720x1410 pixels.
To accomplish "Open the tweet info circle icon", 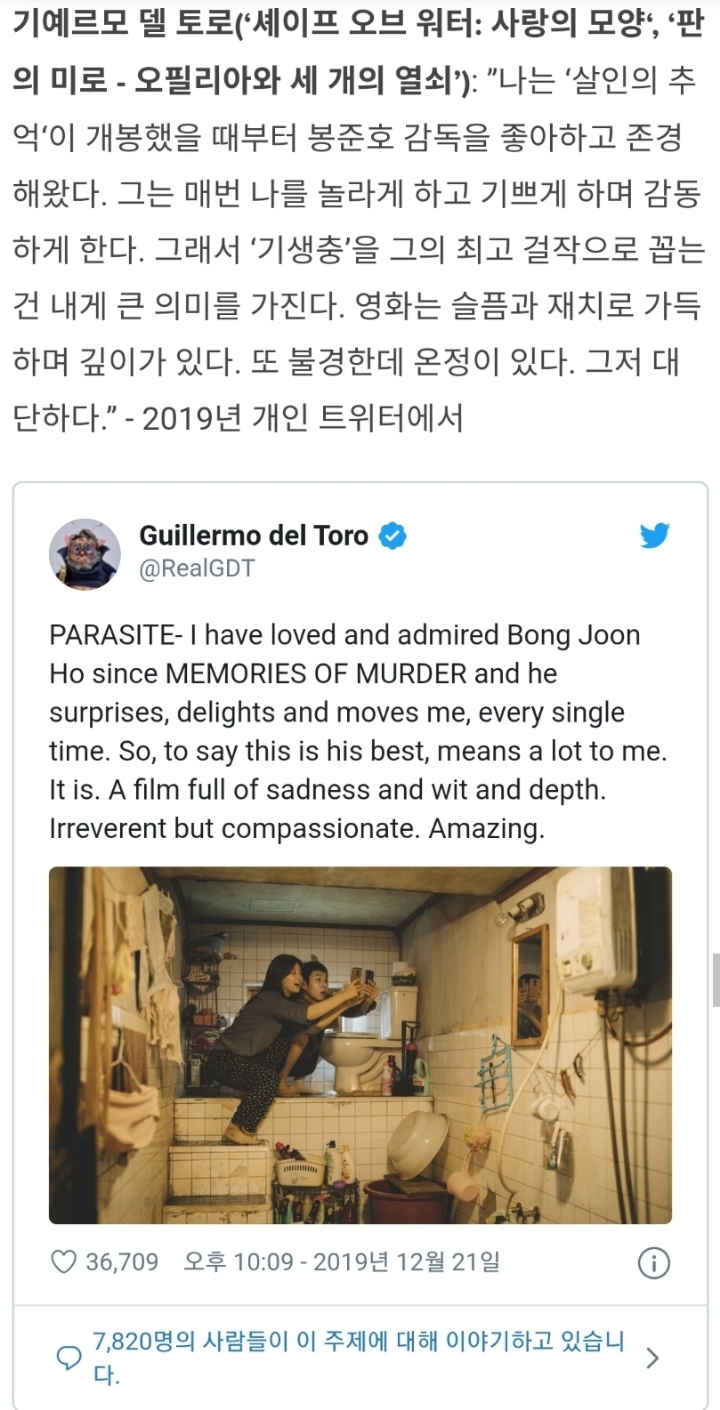I will (653, 1262).
